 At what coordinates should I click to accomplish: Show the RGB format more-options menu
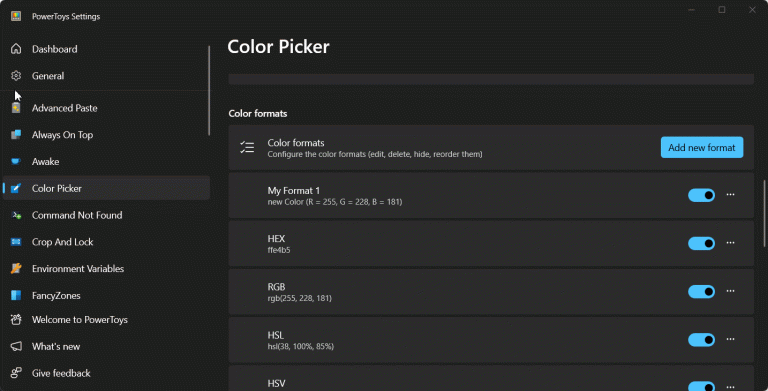click(730, 291)
